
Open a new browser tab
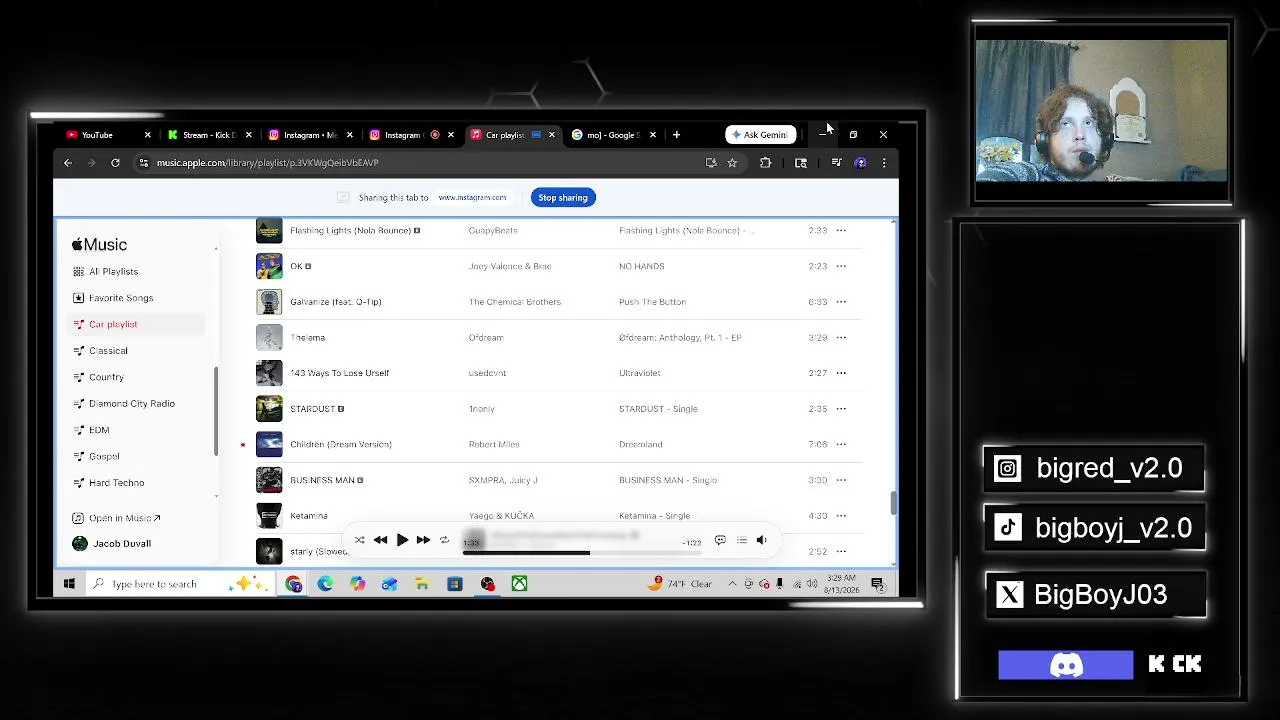pyautogui.click(x=676, y=135)
